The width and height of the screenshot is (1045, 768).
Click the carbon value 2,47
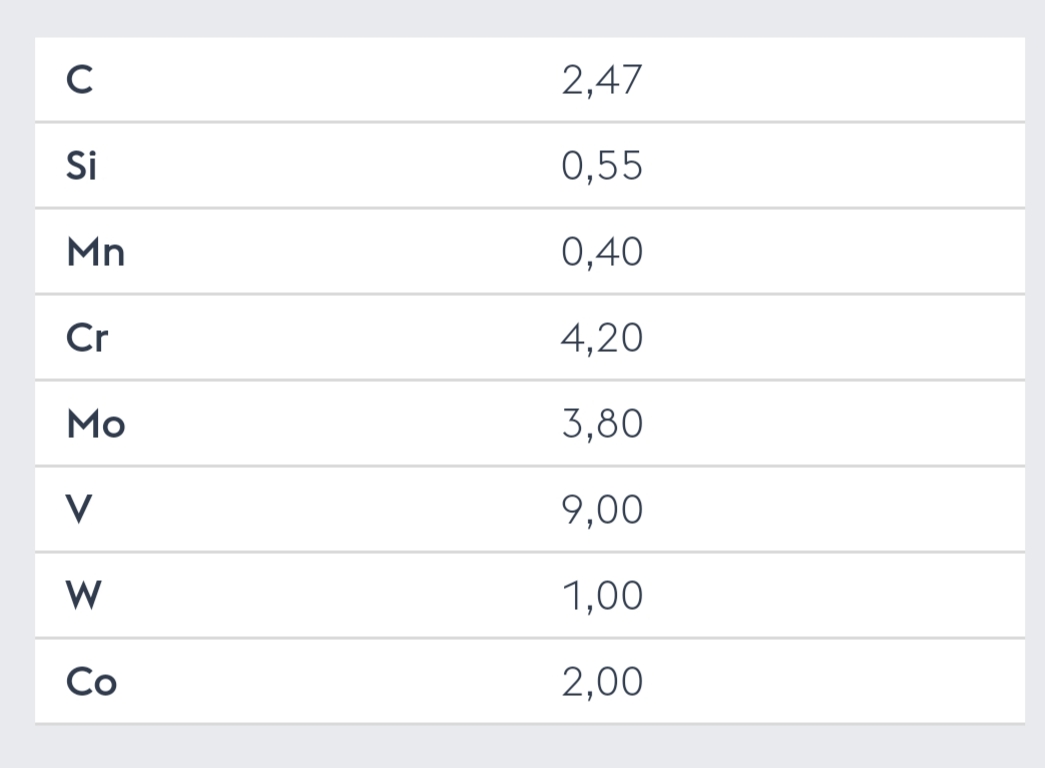(x=602, y=81)
